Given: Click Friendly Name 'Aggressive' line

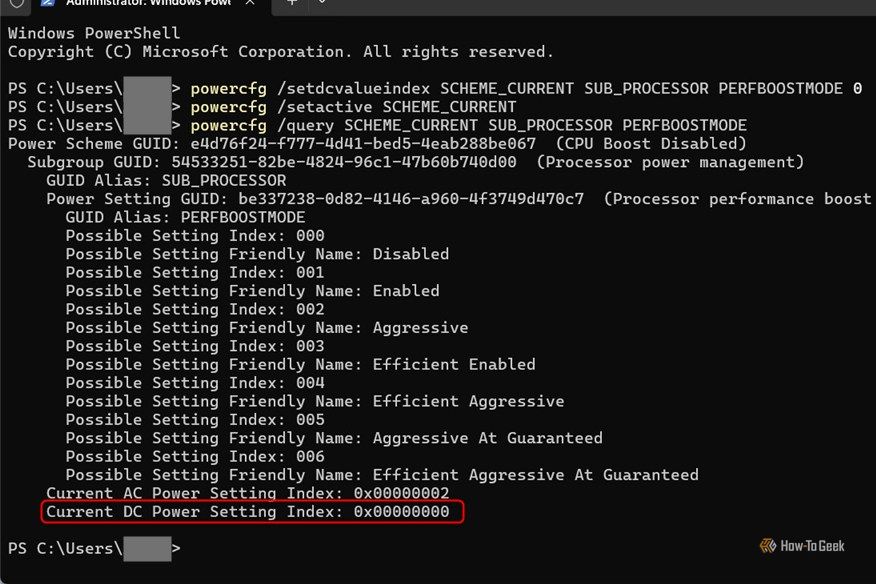Looking at the screenshot, I should (x=267, y=328).
